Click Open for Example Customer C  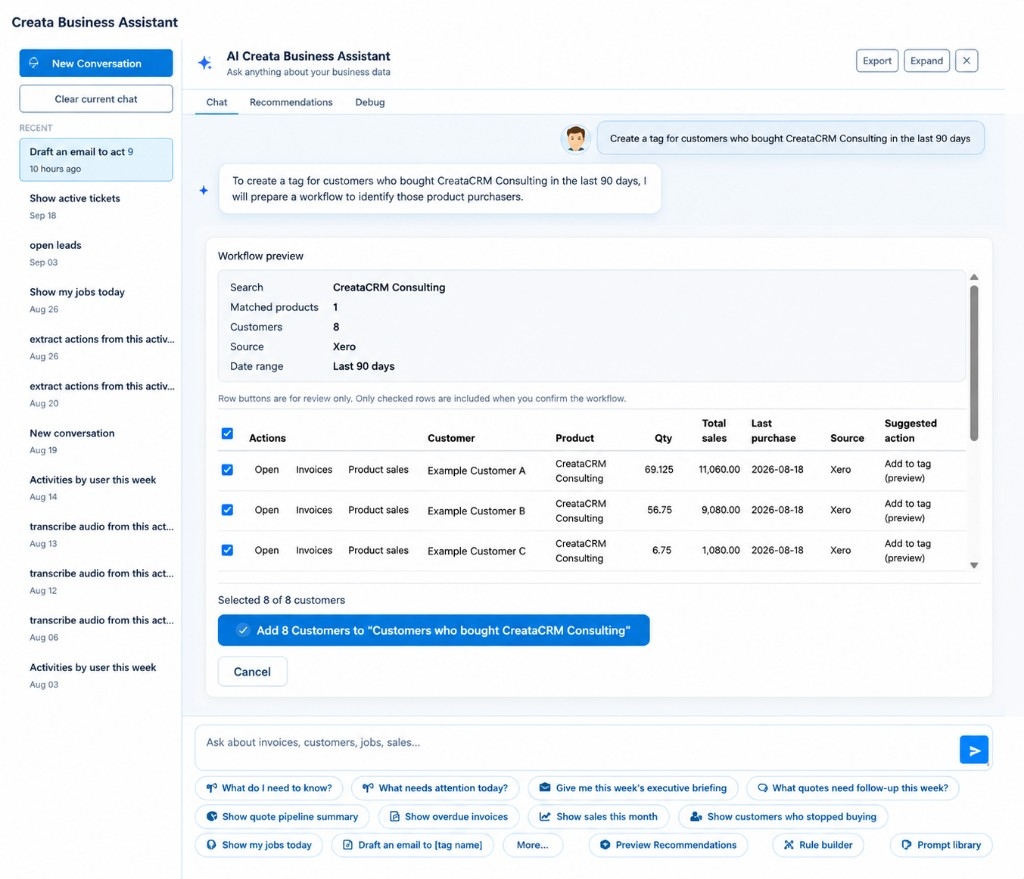tap(266, 551)
